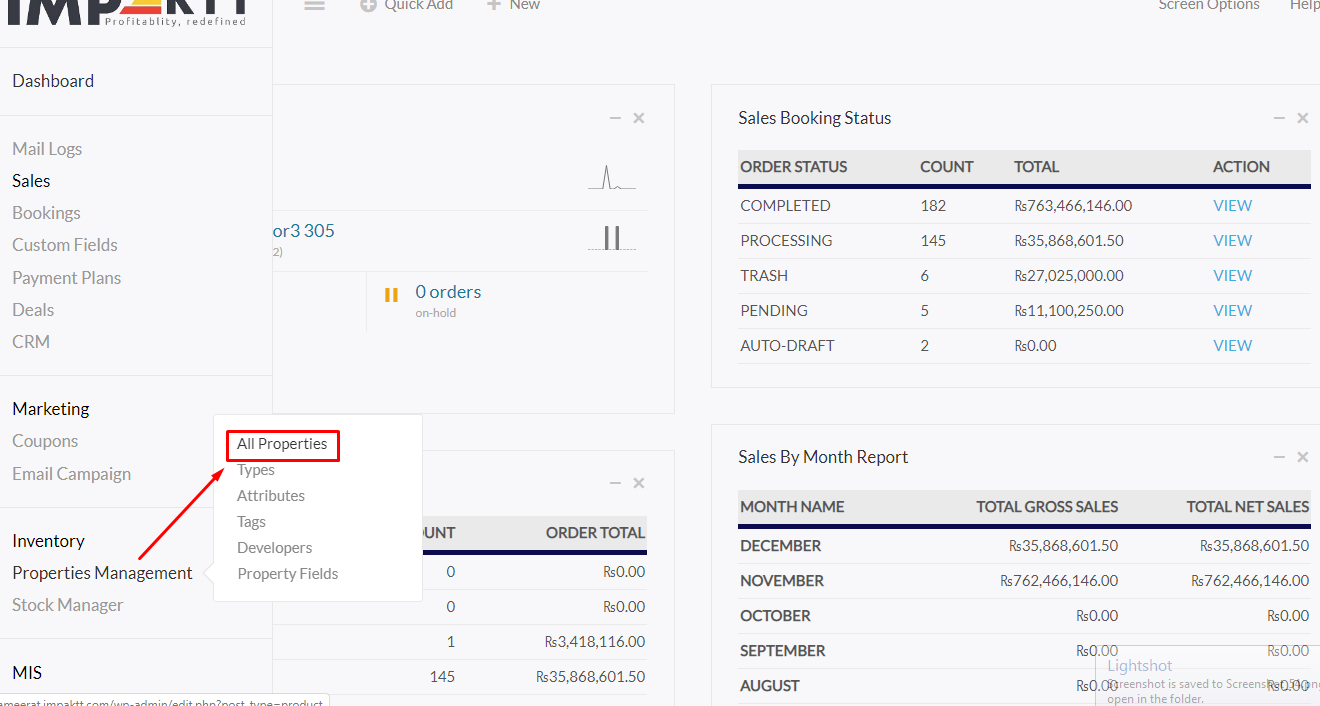Click the New plus icon
Image resolution: width=1320 pixels, height=706 pixels.
(x=494, y=5)
